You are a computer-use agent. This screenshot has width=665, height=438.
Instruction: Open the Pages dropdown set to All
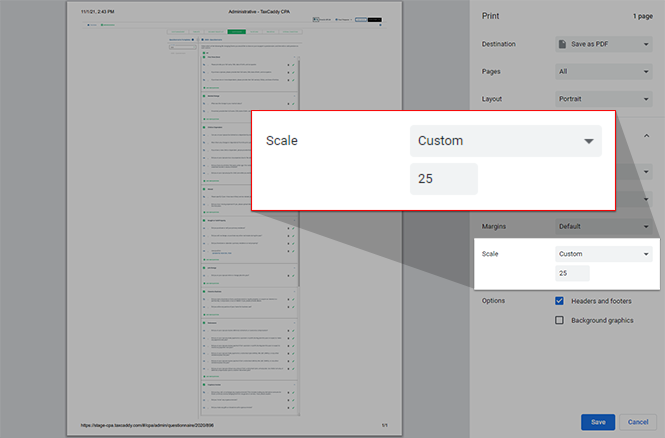pos(604,72)
